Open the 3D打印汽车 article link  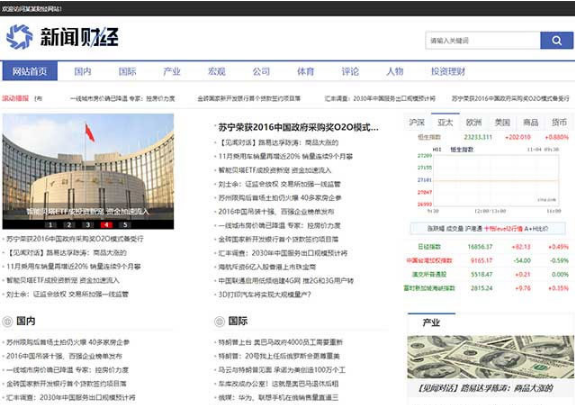[265, 295]
